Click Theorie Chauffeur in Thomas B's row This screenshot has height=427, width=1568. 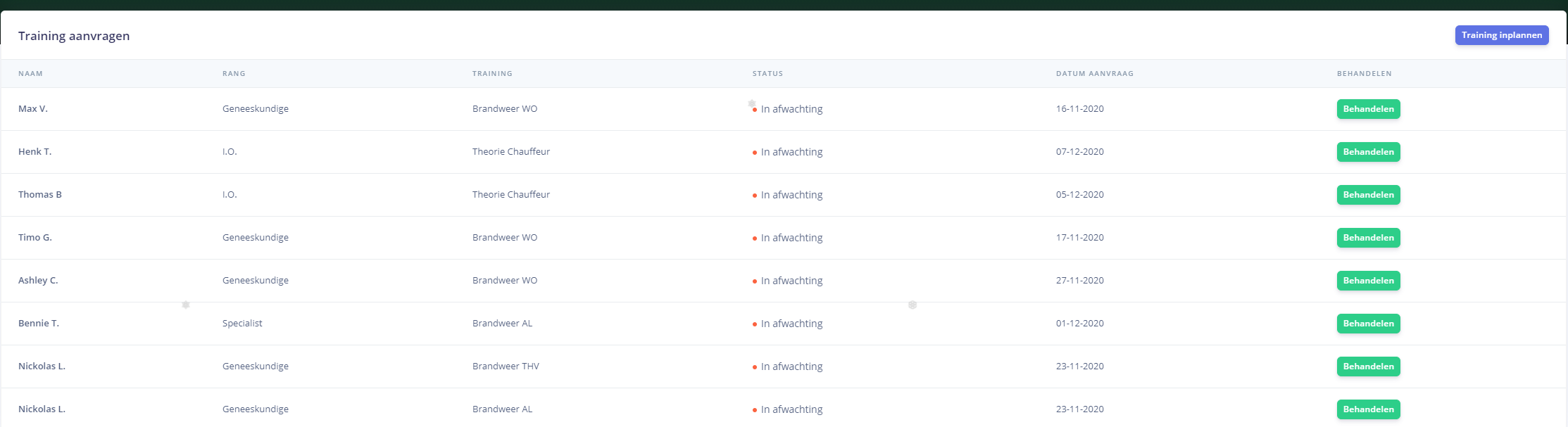point(510,195)
